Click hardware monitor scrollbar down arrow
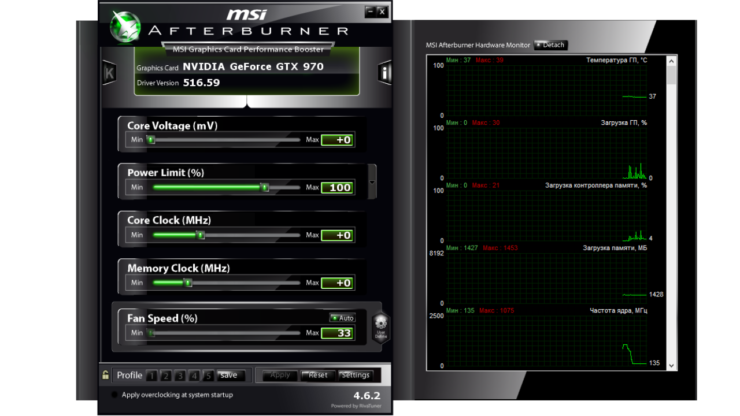Image resolution: width=740 pixels, height=416 pixels. coord(671,365)
